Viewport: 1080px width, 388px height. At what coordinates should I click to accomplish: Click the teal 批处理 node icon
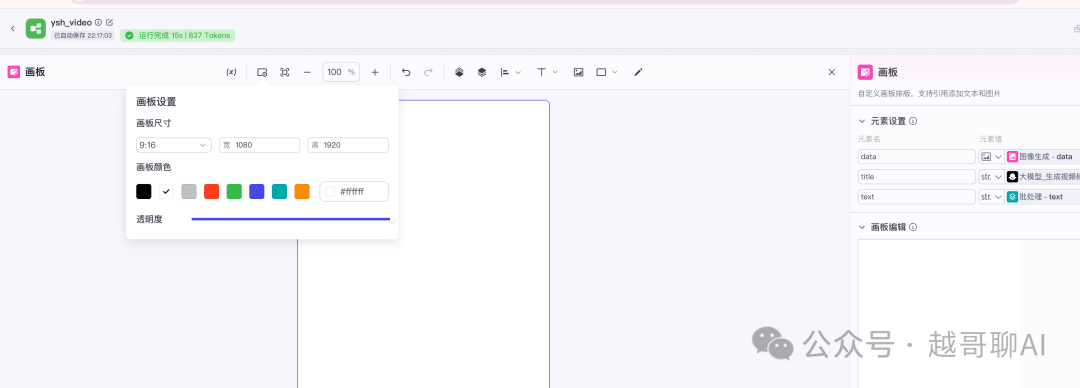pos(1012,196)
